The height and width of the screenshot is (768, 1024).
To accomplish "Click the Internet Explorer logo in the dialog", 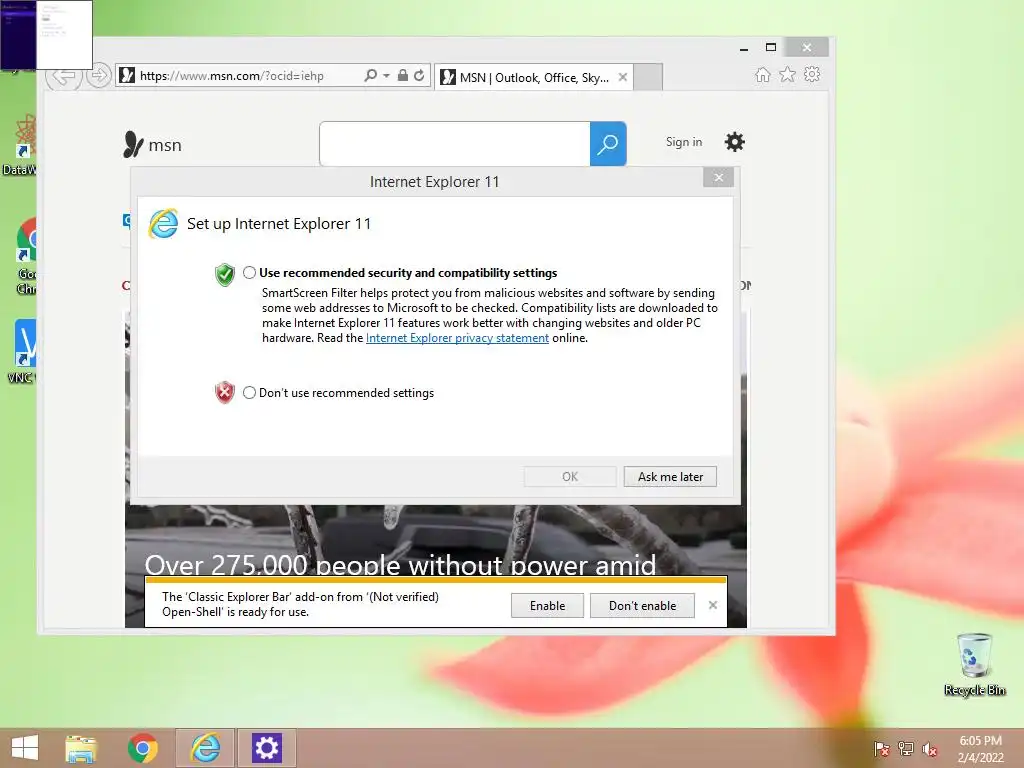I will click(163, 224).
